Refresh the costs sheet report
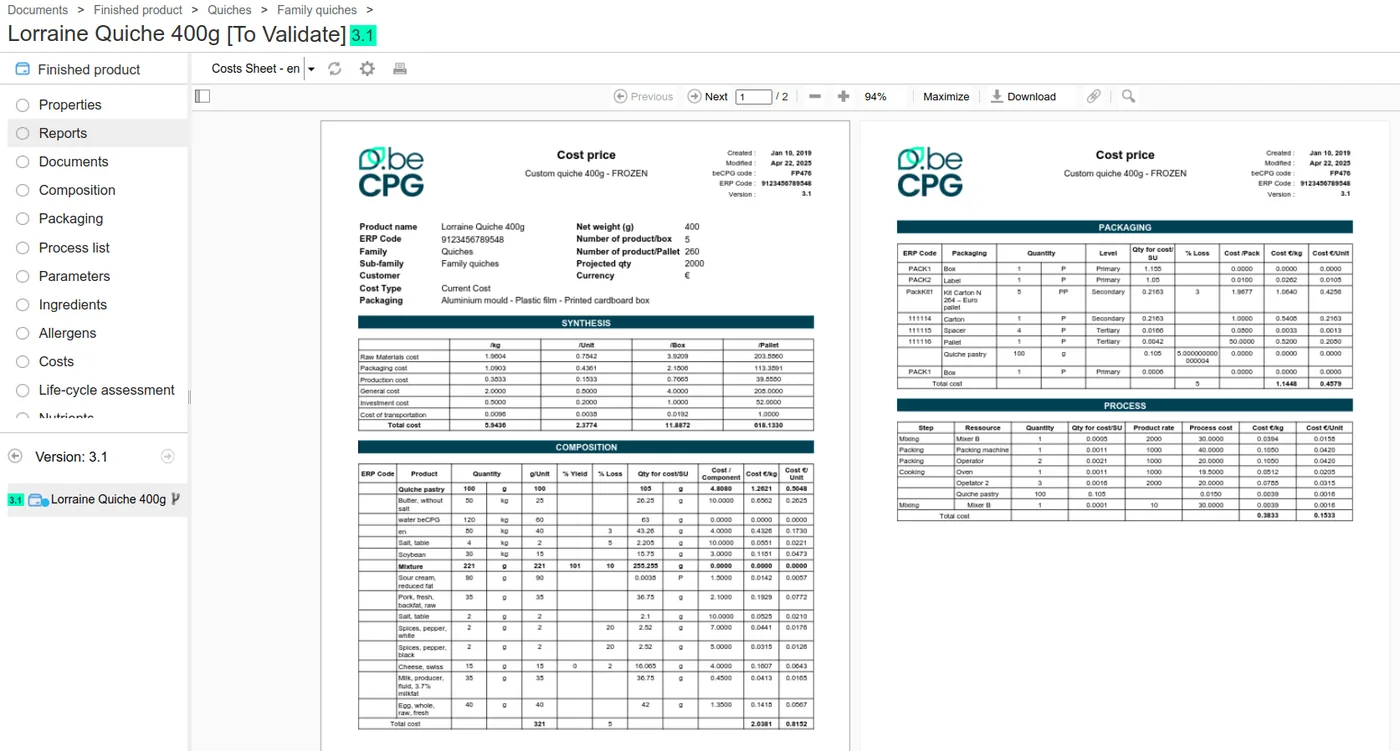Image resolution: width=1400 pixels, height=751 pixels. tap(335, 69)
